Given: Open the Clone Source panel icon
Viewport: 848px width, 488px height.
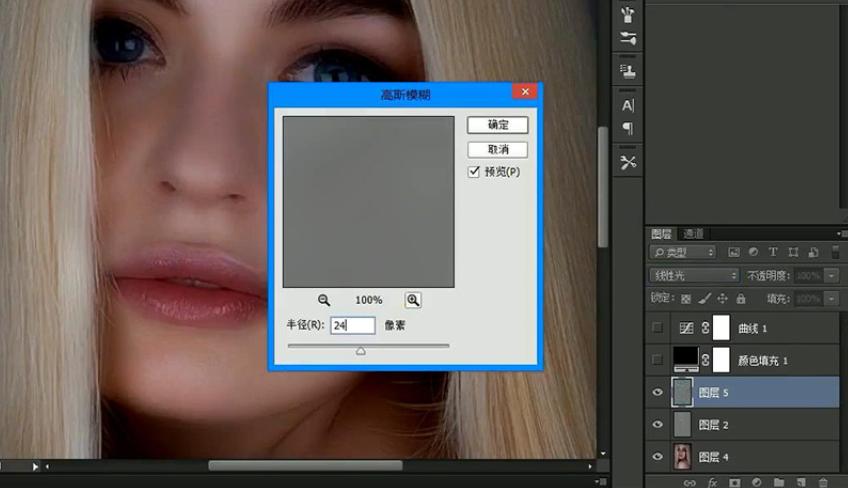Looking at the screenshot, I should click(628, 70).
